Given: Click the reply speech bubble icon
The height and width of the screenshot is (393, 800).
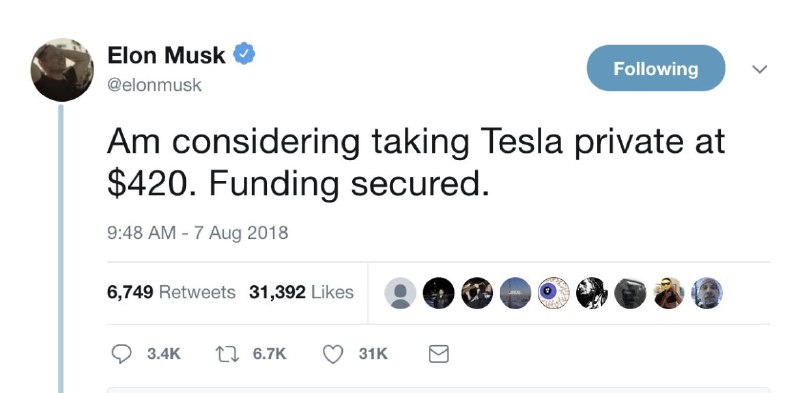Looking at the screenshot, I should tap(121, 354).
